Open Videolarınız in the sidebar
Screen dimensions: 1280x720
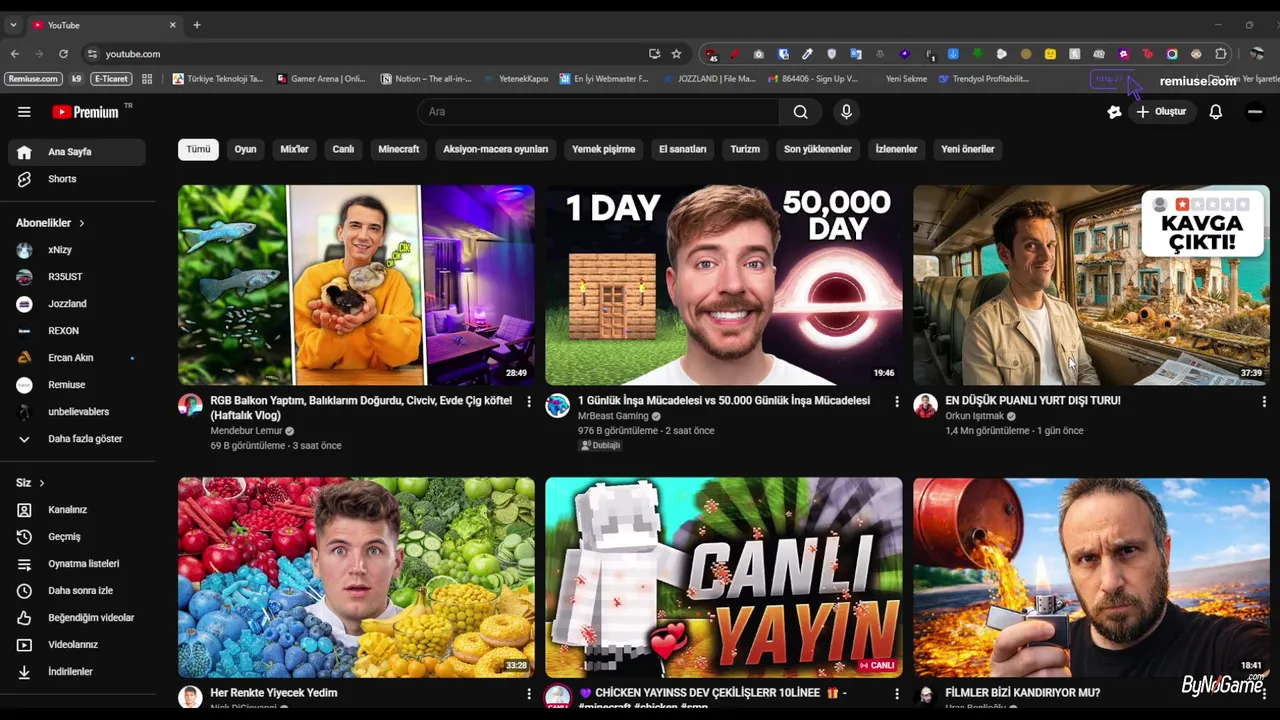(x=77, y=645)
